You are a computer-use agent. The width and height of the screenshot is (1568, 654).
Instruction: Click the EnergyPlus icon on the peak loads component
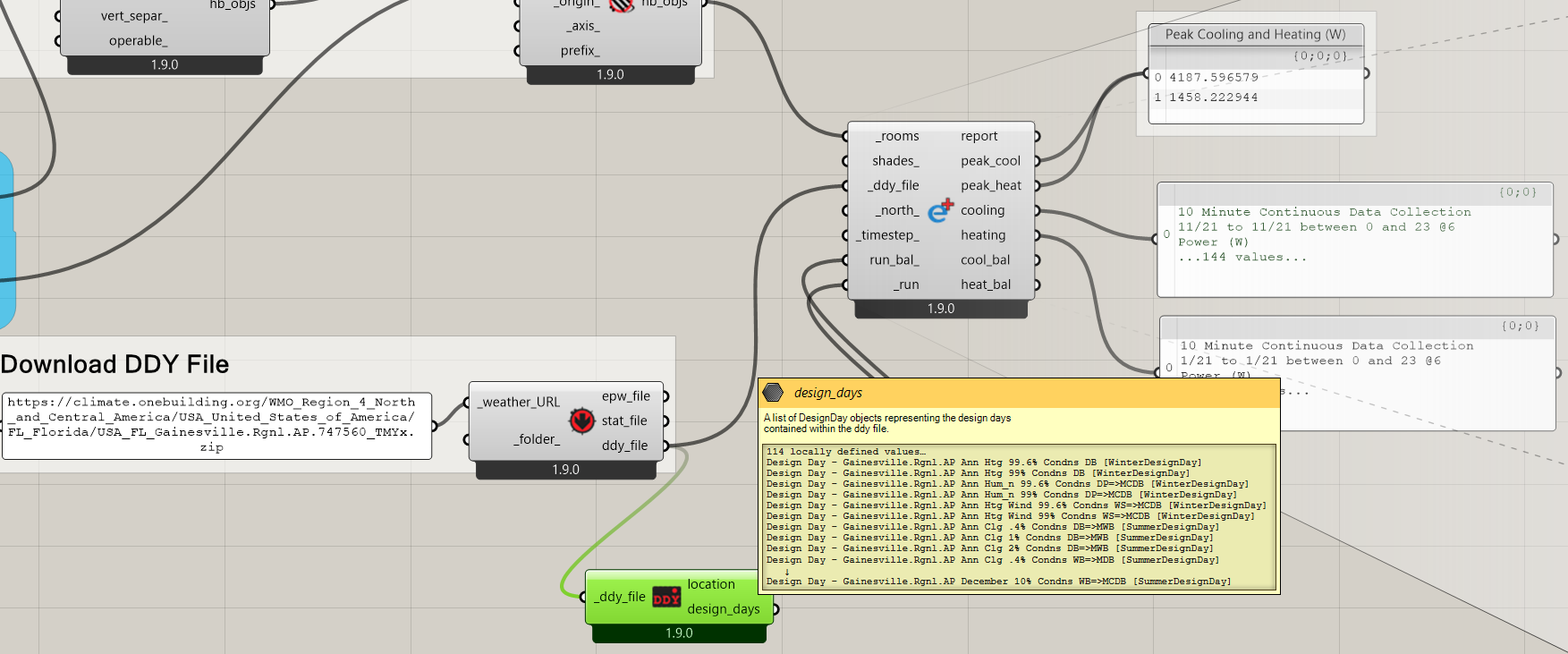940,210
